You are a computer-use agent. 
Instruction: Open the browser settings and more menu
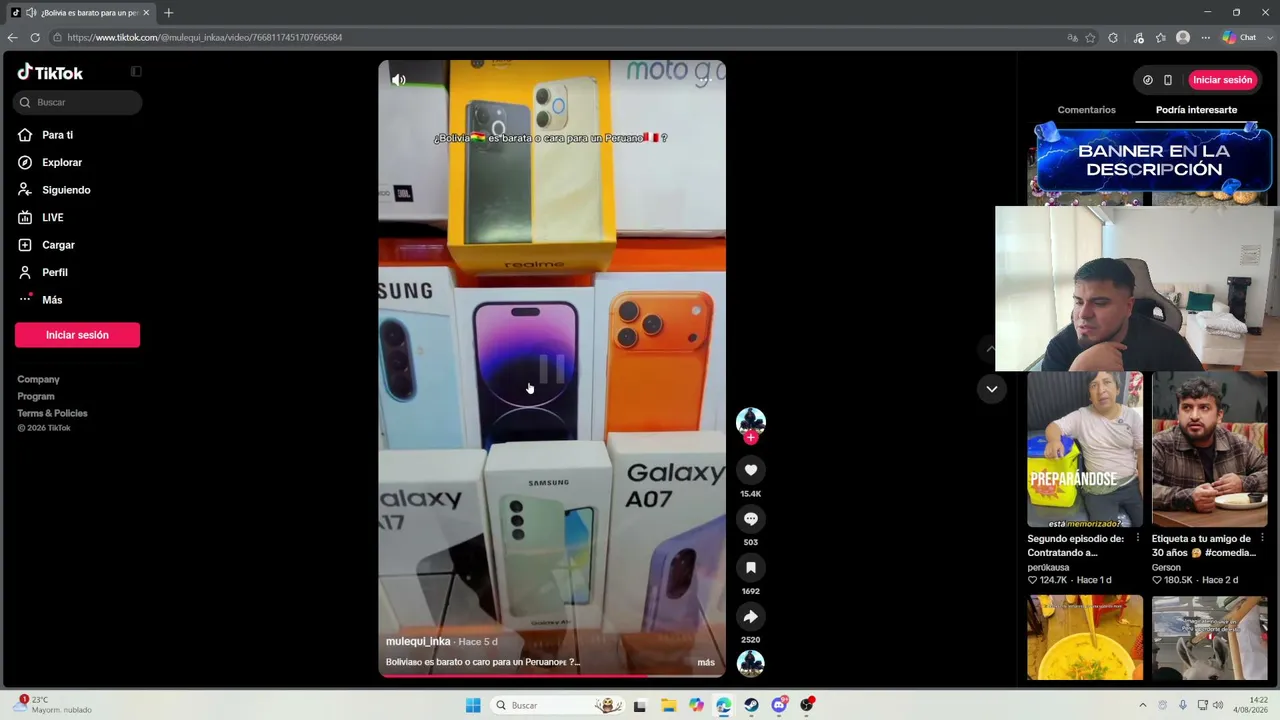pos(1205,38)
